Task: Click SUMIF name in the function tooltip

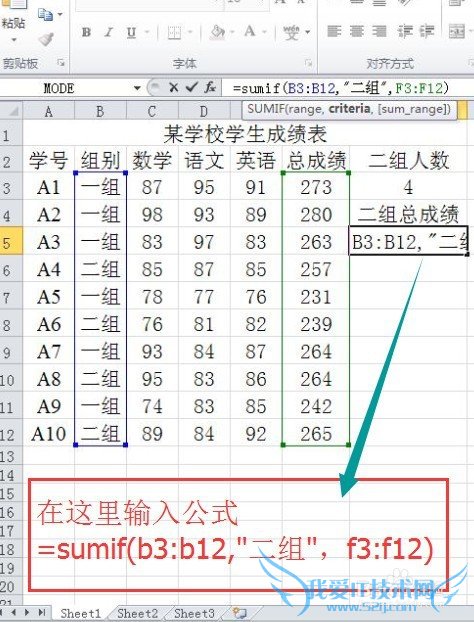Action: [x=265, y=109]
